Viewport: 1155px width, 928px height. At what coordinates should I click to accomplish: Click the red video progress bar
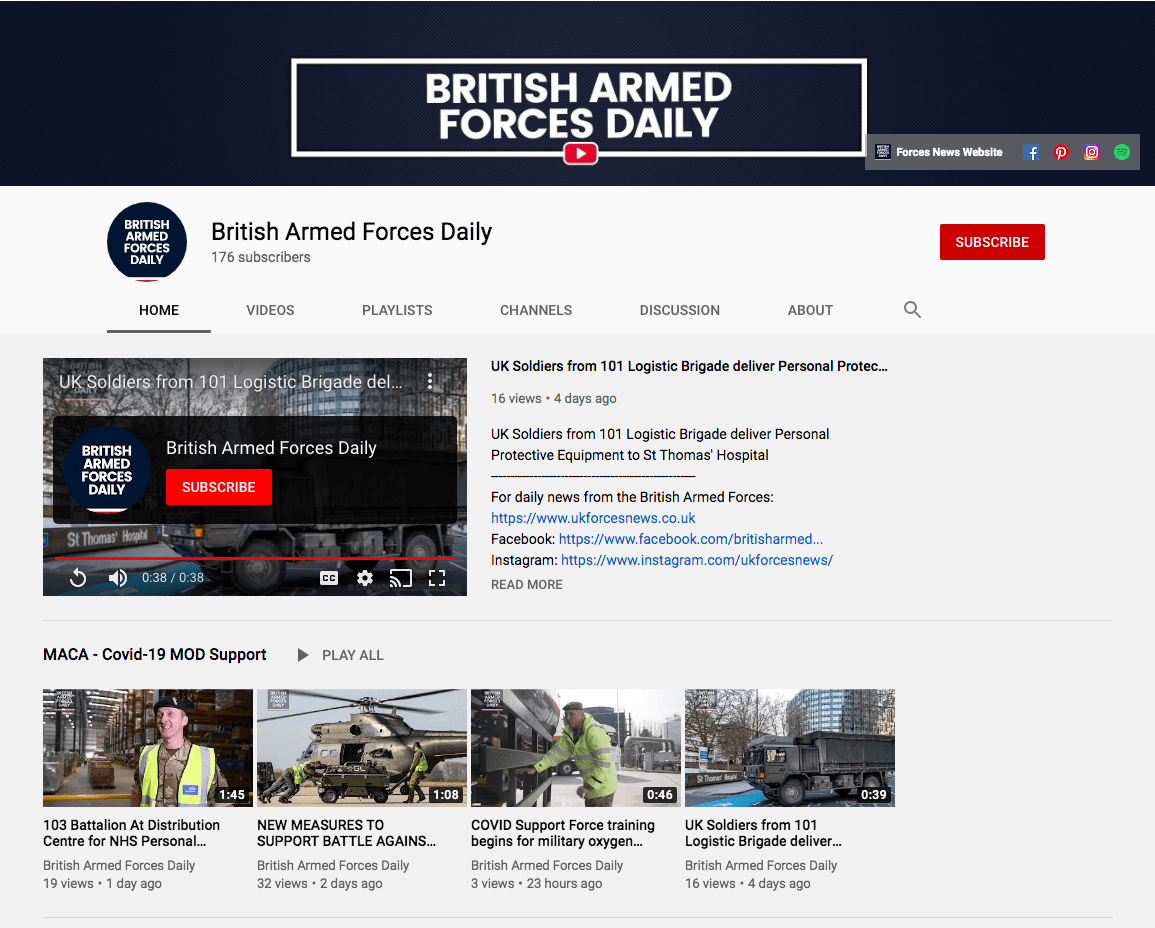click(x=255, y=558)
